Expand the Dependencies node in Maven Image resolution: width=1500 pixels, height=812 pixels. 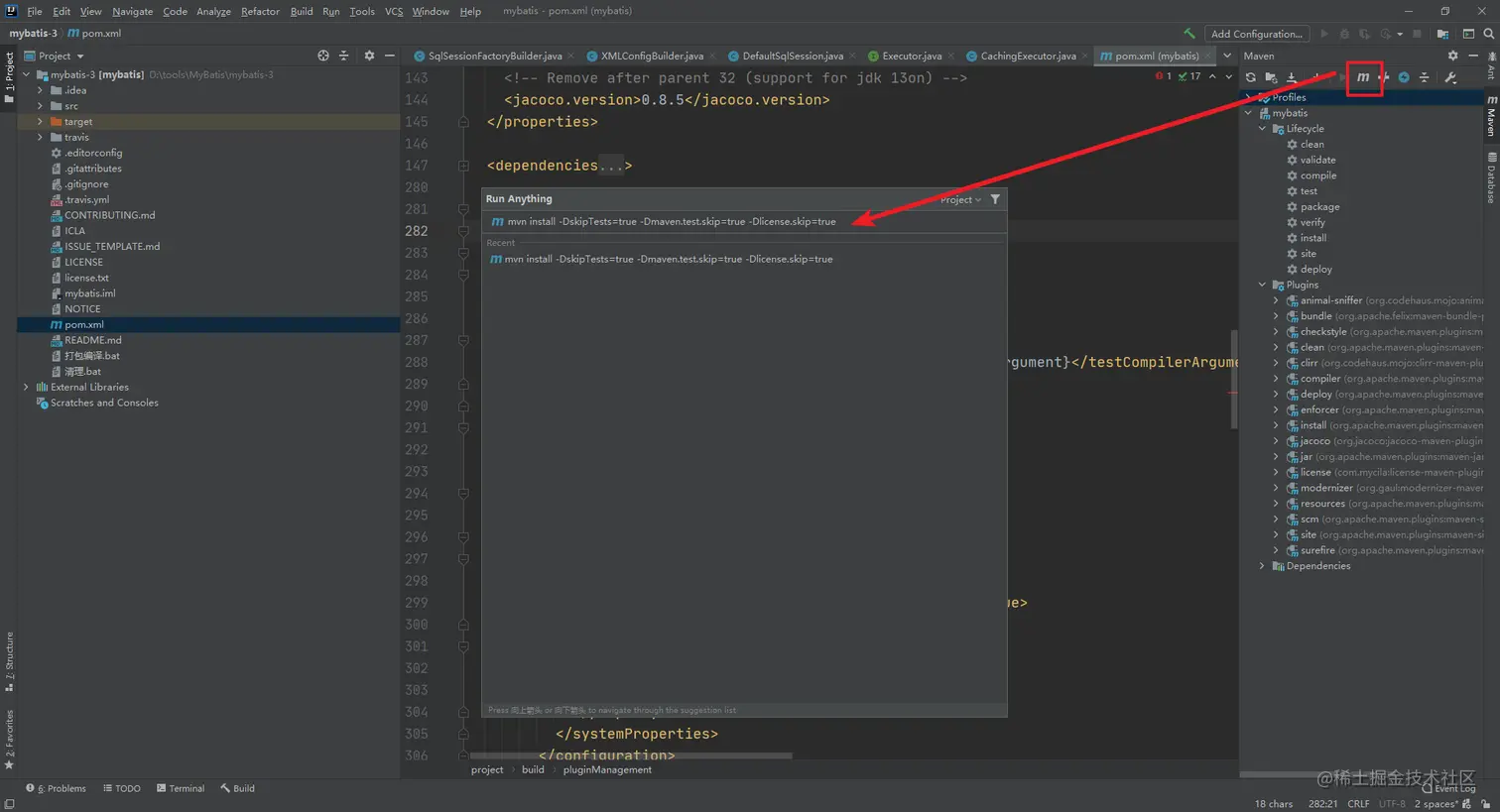[1263, 566]
